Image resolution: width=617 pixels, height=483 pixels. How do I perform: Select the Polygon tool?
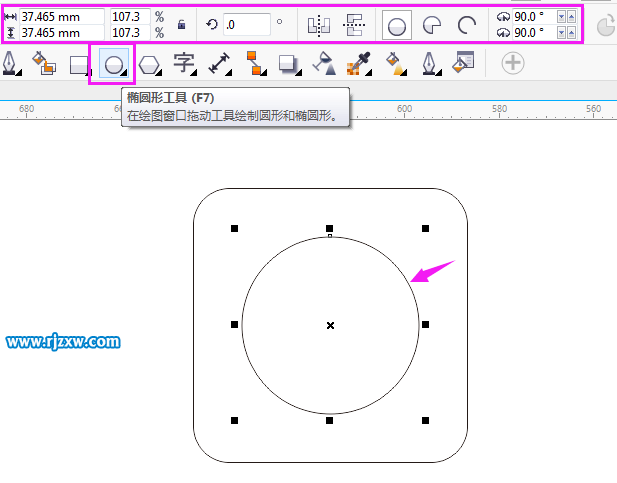(149, 65)
